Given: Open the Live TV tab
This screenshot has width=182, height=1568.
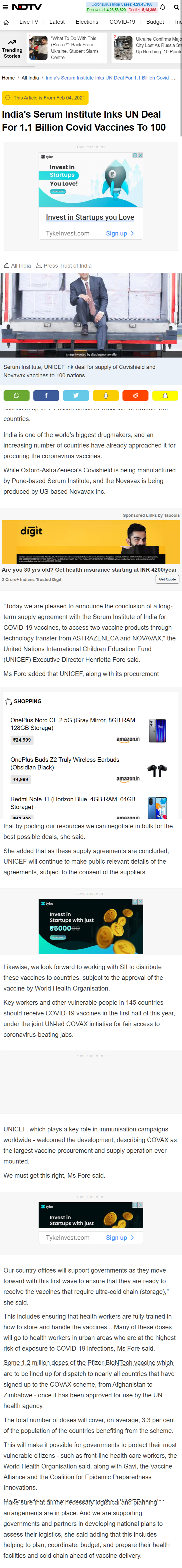Looking at the screenshot, I should 29,22.
